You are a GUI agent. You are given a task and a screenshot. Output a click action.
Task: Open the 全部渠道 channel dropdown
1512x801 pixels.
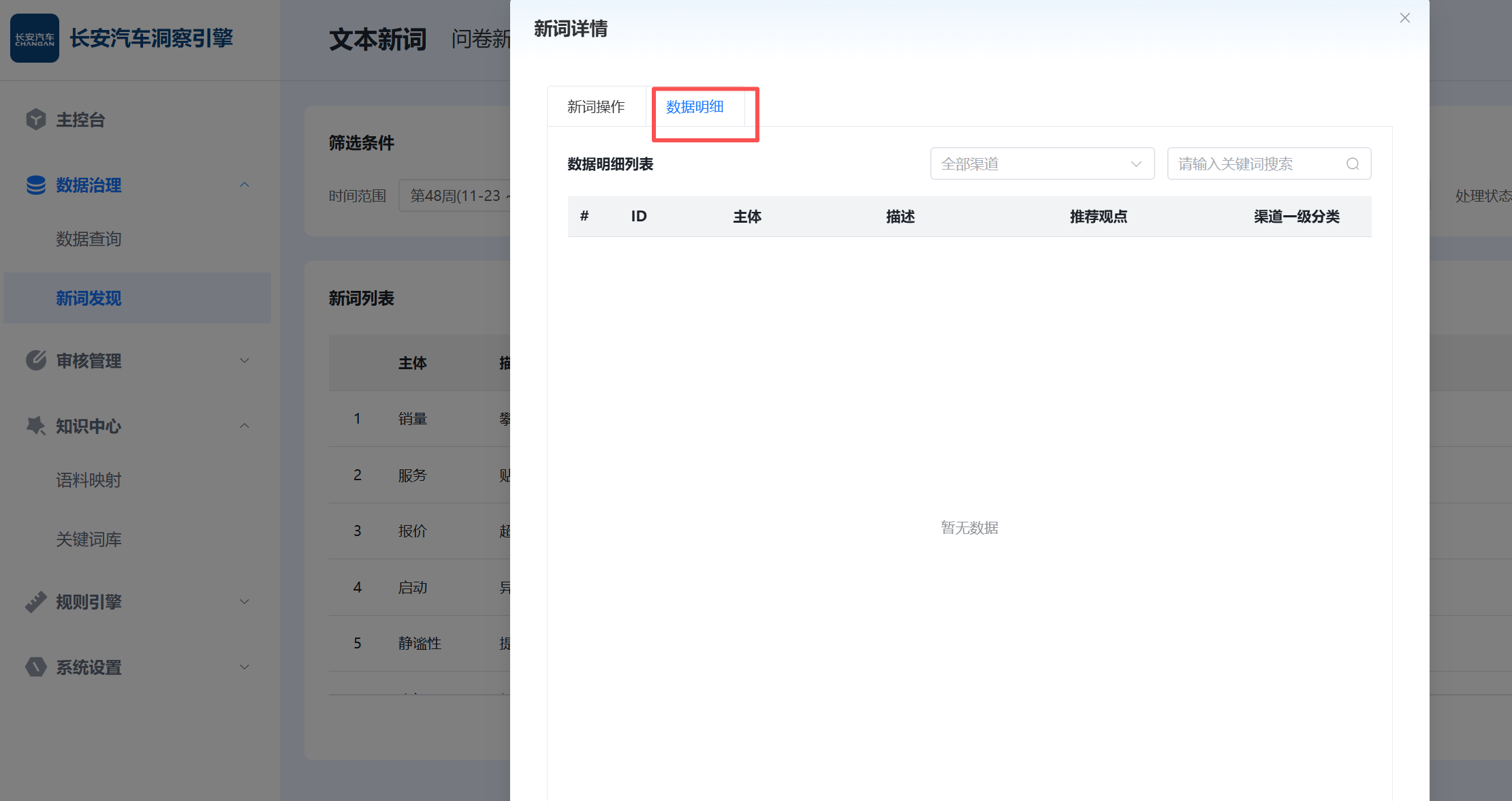tap(1041, 163)
